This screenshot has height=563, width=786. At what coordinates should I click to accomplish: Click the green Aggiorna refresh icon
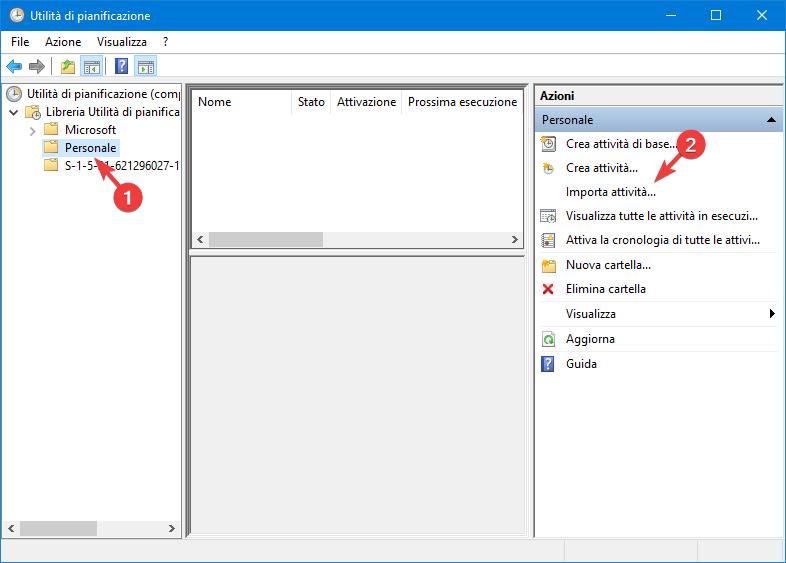(x=548, y=339)
